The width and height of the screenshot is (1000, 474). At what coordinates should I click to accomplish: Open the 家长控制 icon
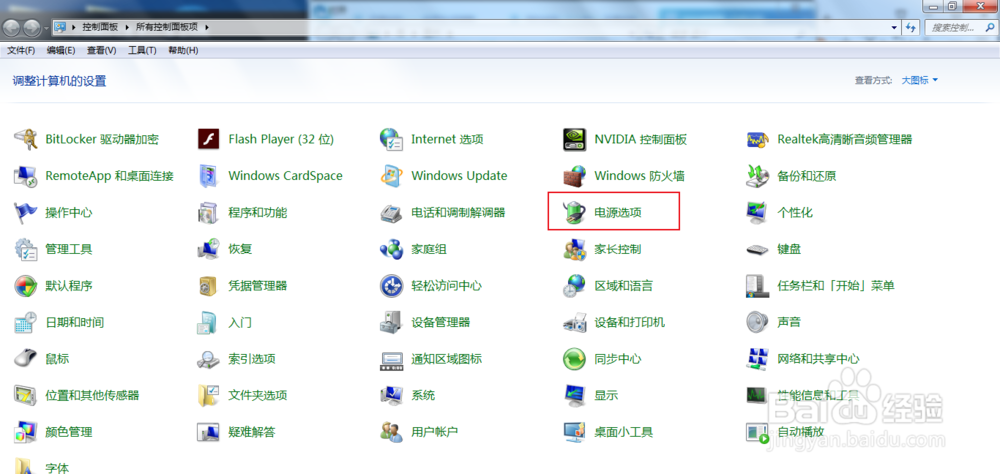click(x=575, y=249)
